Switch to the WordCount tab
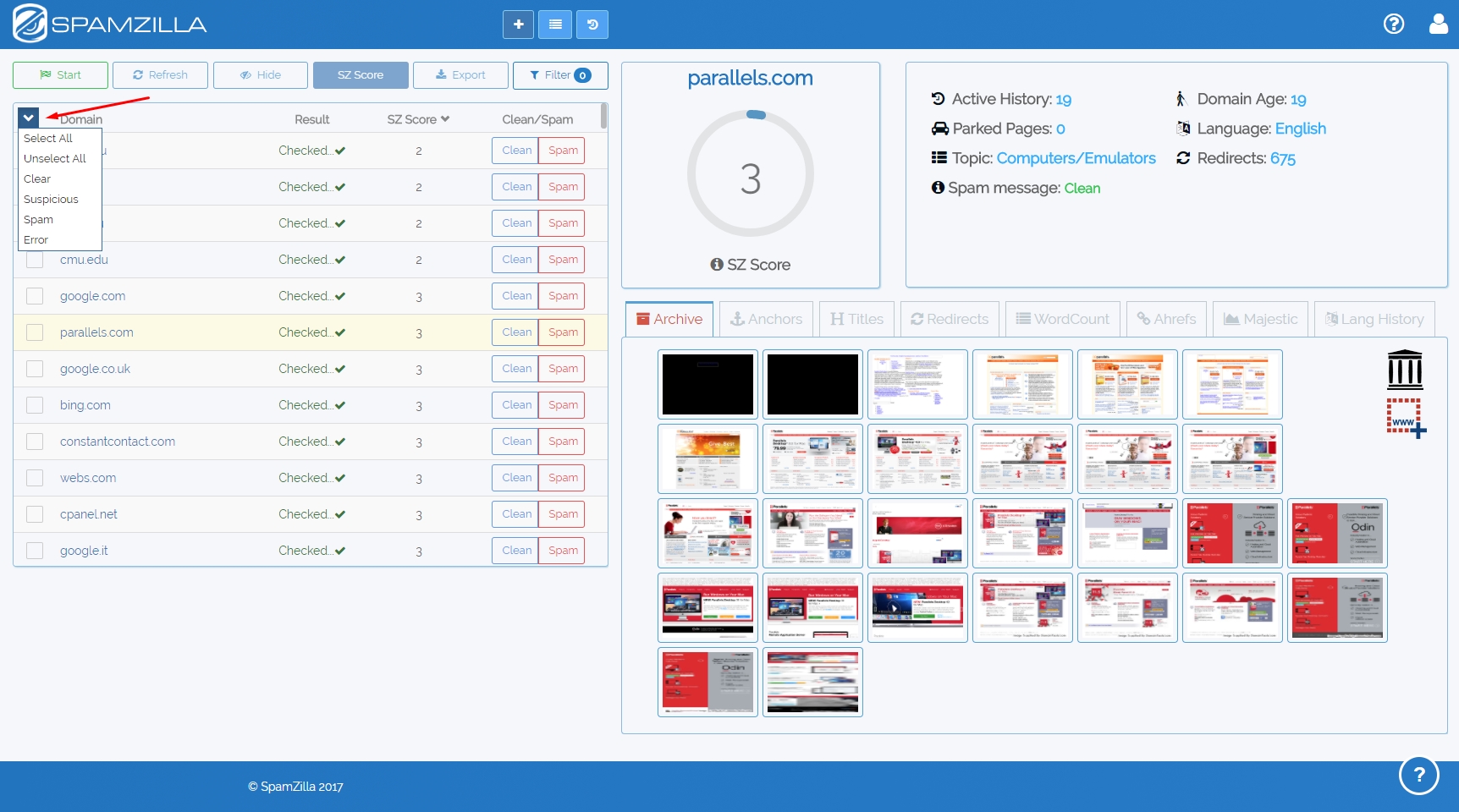The width and height of the screenshot is (1459, 812). (x=1062, y=319)
